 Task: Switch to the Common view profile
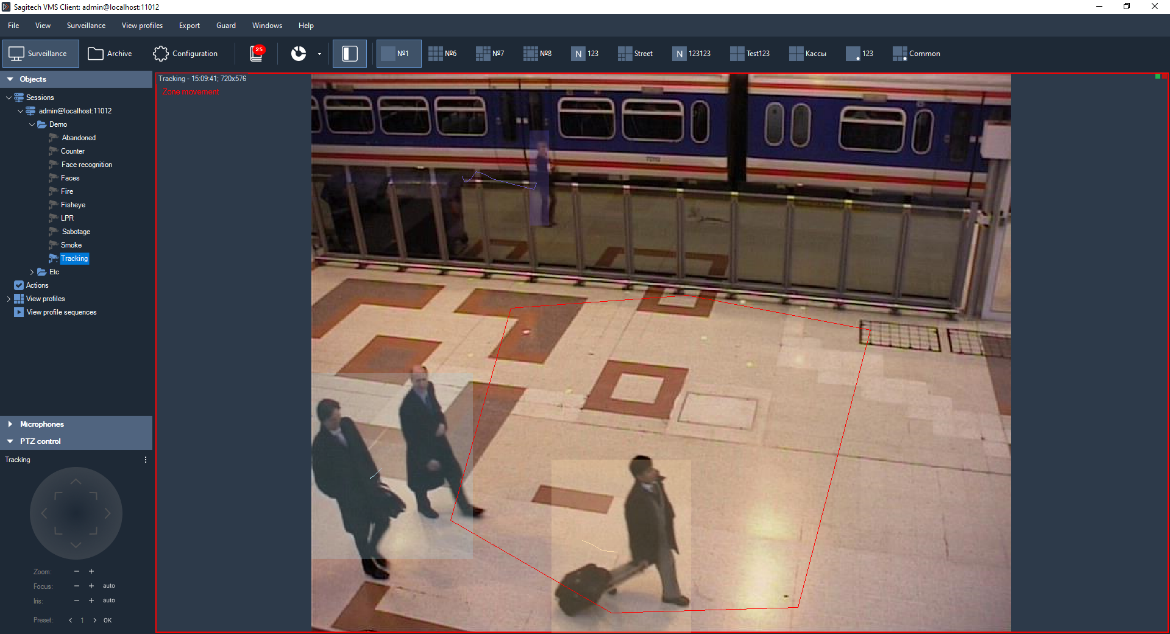point(915,54)
